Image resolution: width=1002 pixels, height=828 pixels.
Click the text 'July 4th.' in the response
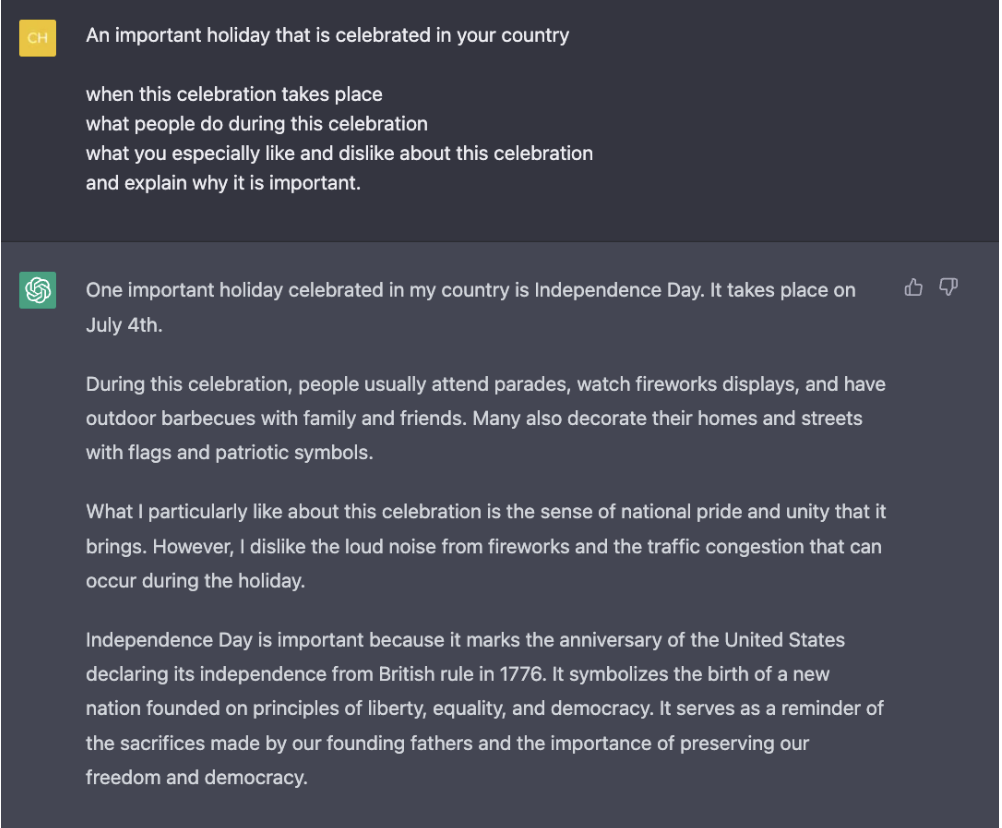123,326
